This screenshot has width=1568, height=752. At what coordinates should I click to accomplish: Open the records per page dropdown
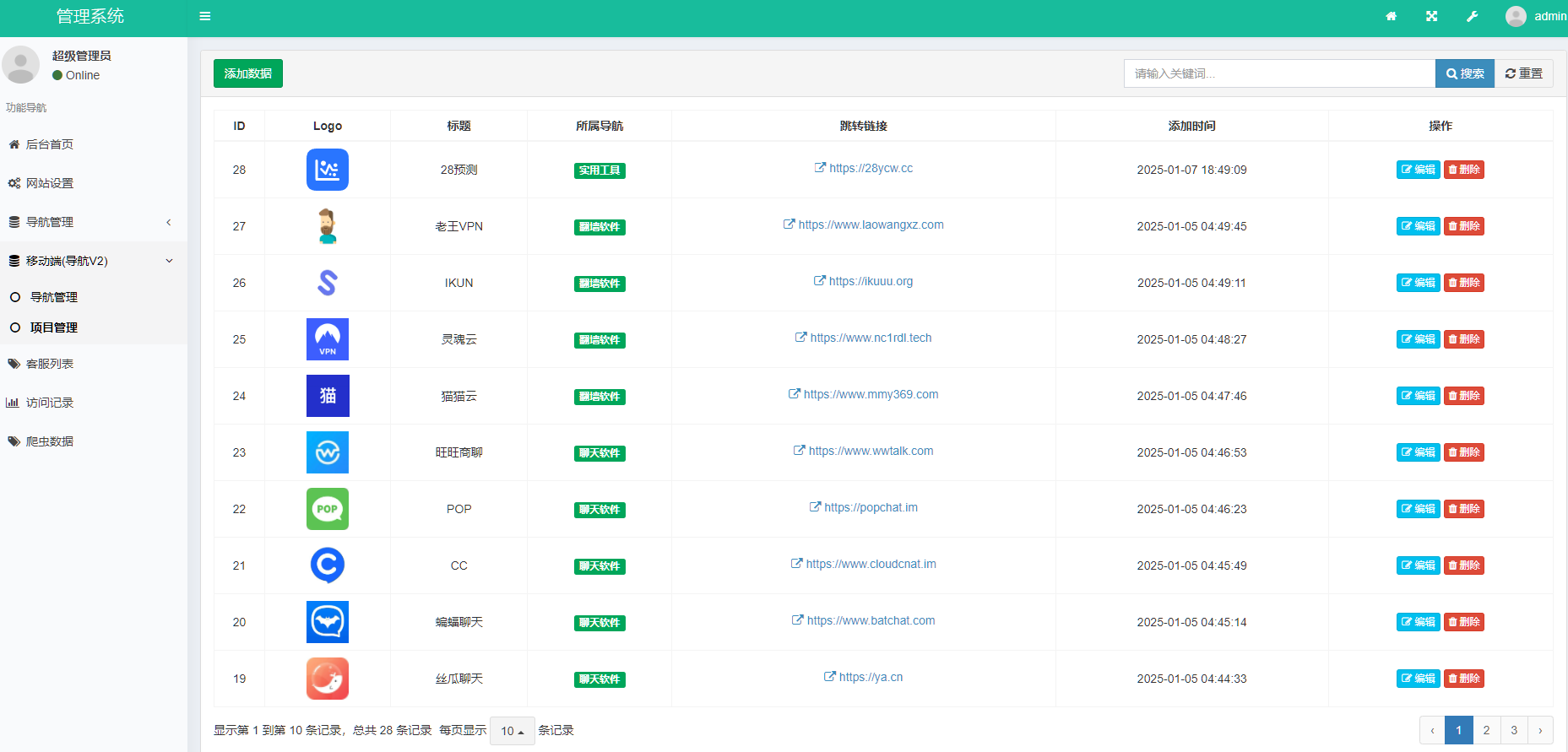tap(512, 731)
